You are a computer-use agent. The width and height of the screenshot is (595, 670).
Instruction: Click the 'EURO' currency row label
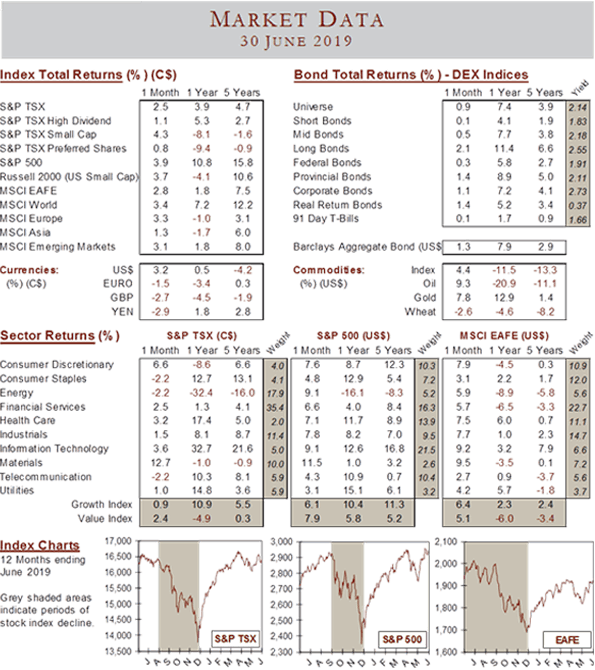click(x=118, y=284)
